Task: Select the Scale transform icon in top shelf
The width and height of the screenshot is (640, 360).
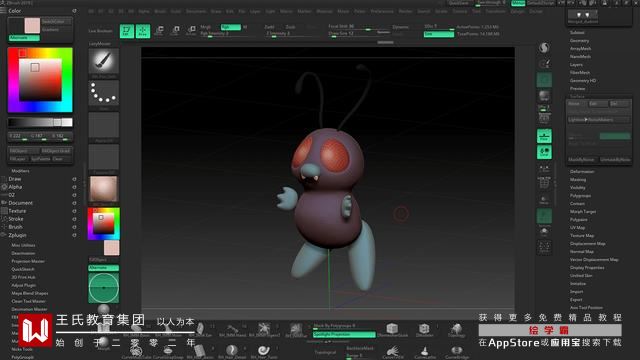Action: click(x=175, y=30)
